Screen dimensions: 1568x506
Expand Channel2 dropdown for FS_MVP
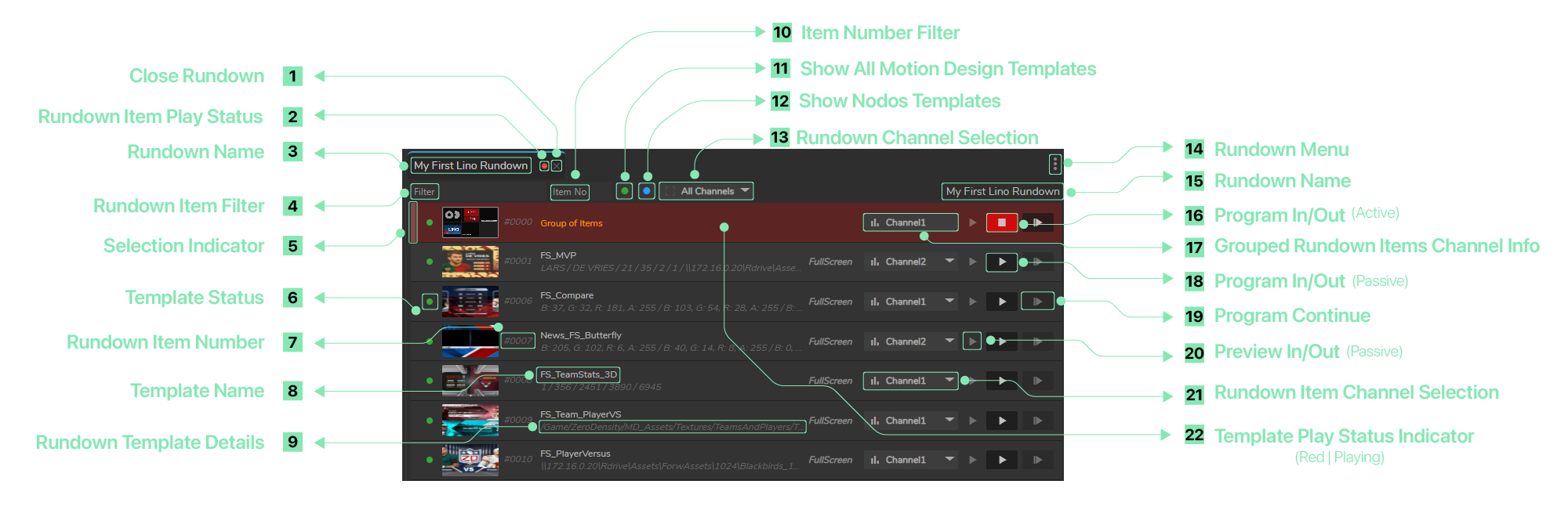pyautogui.click(x=949, y=262)
